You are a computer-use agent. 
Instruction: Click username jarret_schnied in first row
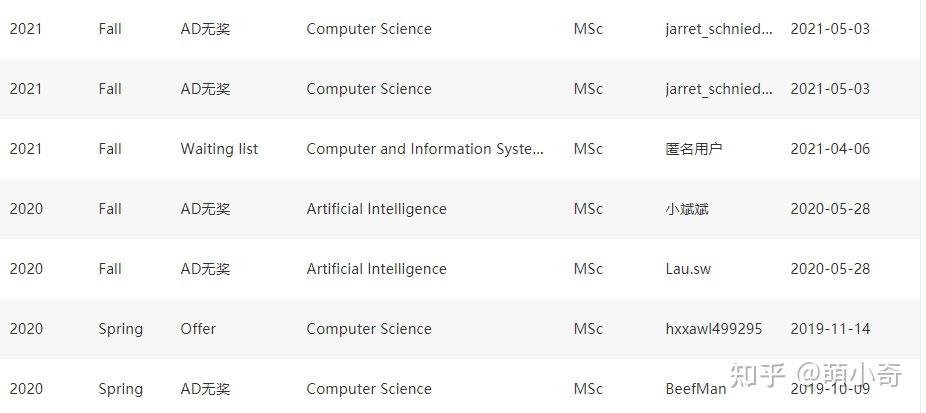click(x=719, y=29)
